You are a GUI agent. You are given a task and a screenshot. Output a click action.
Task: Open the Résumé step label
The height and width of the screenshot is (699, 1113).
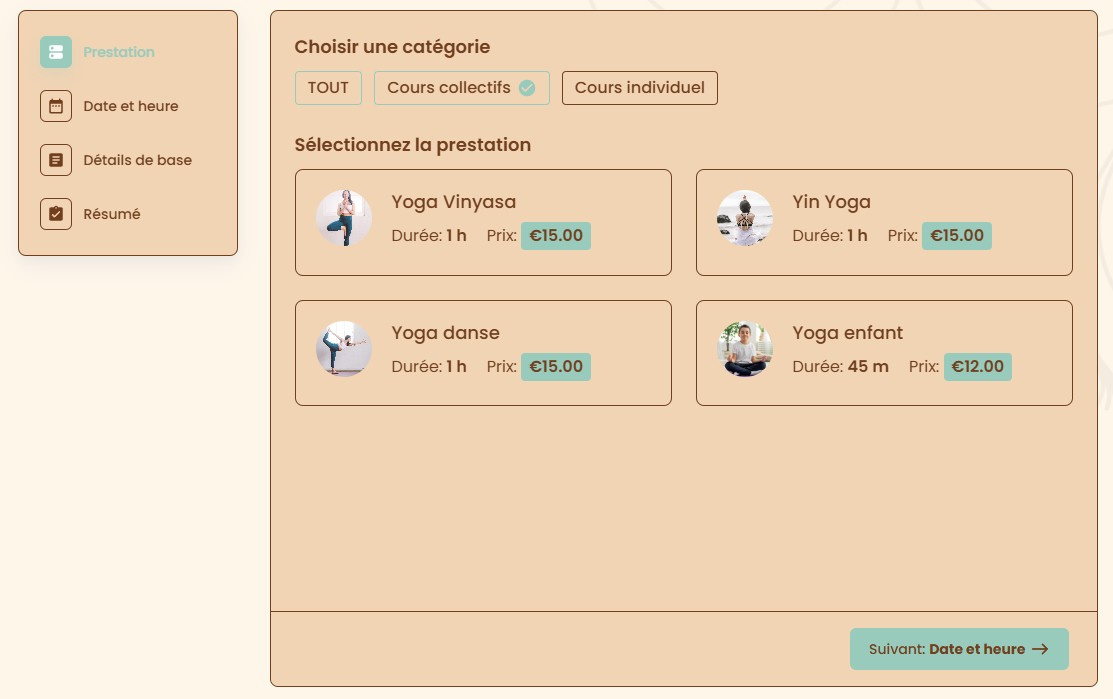tap(112, 214)
